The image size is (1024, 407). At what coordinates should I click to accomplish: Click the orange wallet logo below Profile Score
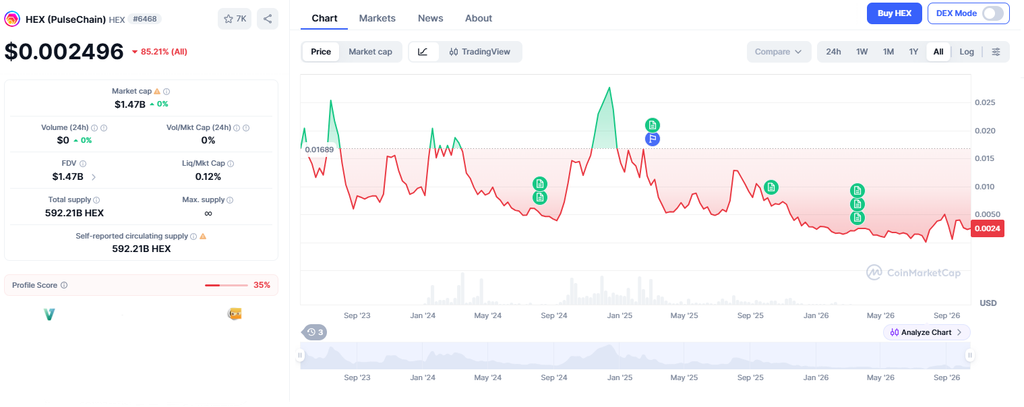[234, 314]
